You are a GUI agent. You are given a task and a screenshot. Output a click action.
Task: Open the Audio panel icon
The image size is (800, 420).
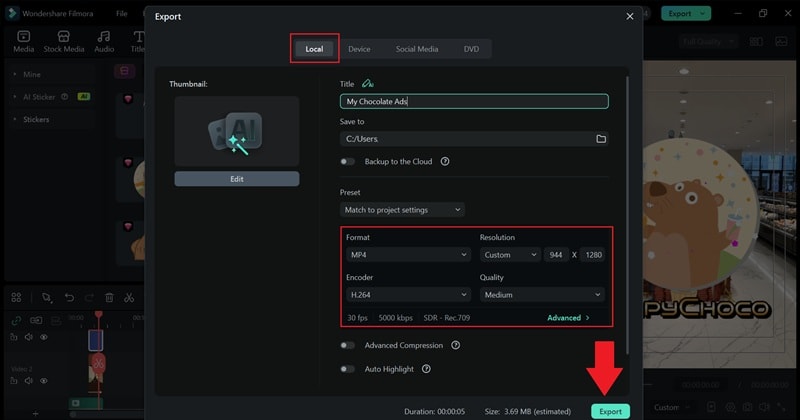tap(104, 41)
